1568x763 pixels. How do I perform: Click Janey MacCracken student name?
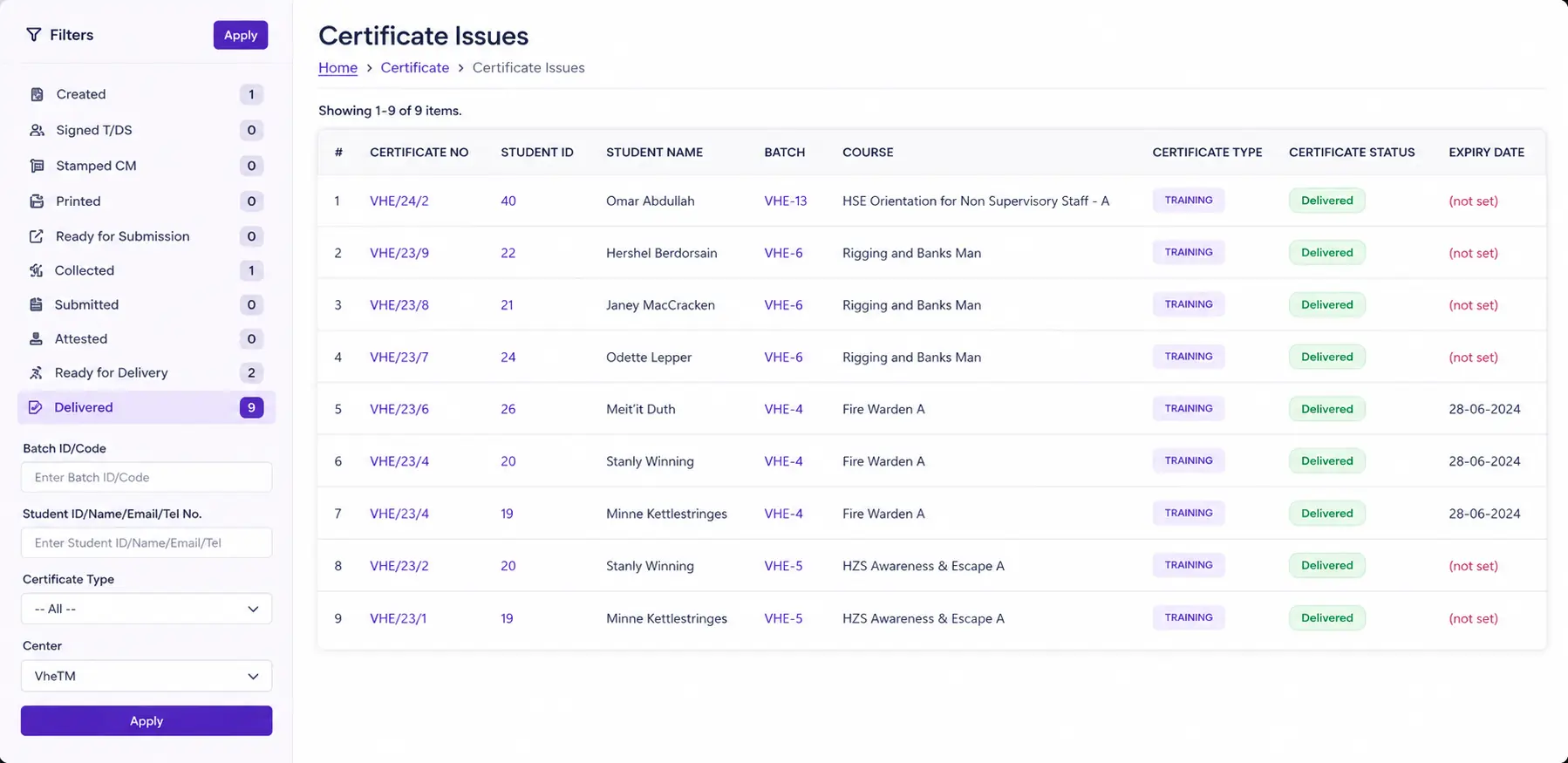[x=660, y=305]
